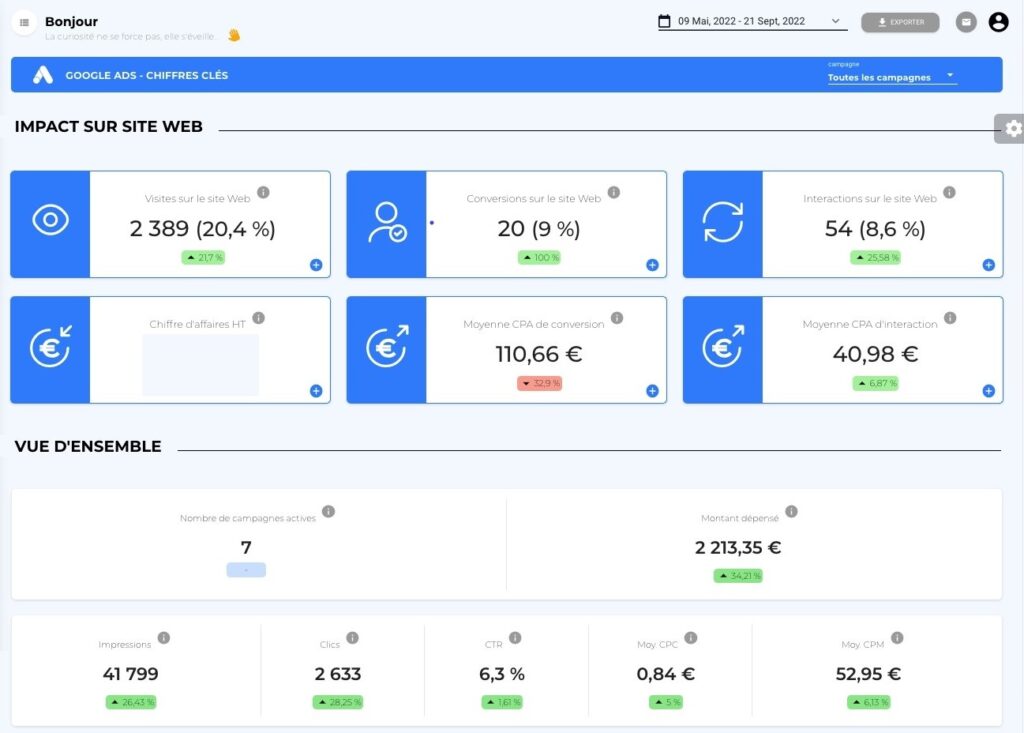Expand the Visites sur le site Web card plus button
The image size is (1024, 733).
coord(316,265)
